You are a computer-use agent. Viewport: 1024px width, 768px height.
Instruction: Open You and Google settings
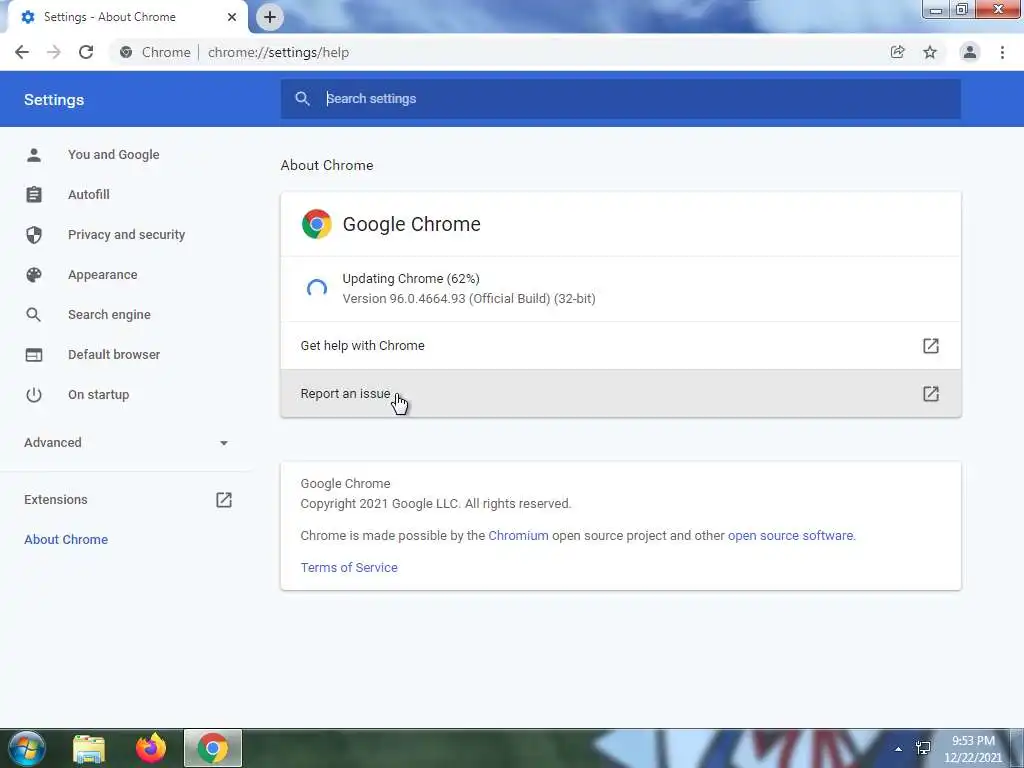(114, 155)
